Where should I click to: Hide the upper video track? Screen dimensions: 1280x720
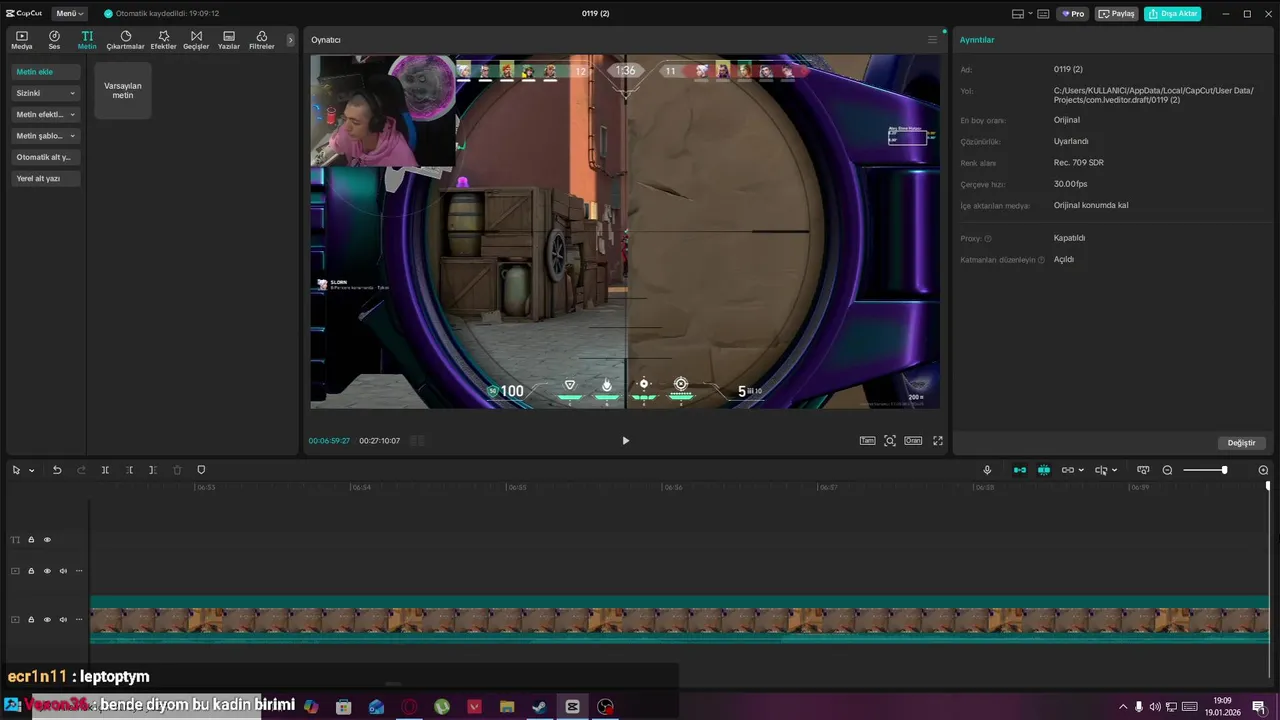coord(47,571)
